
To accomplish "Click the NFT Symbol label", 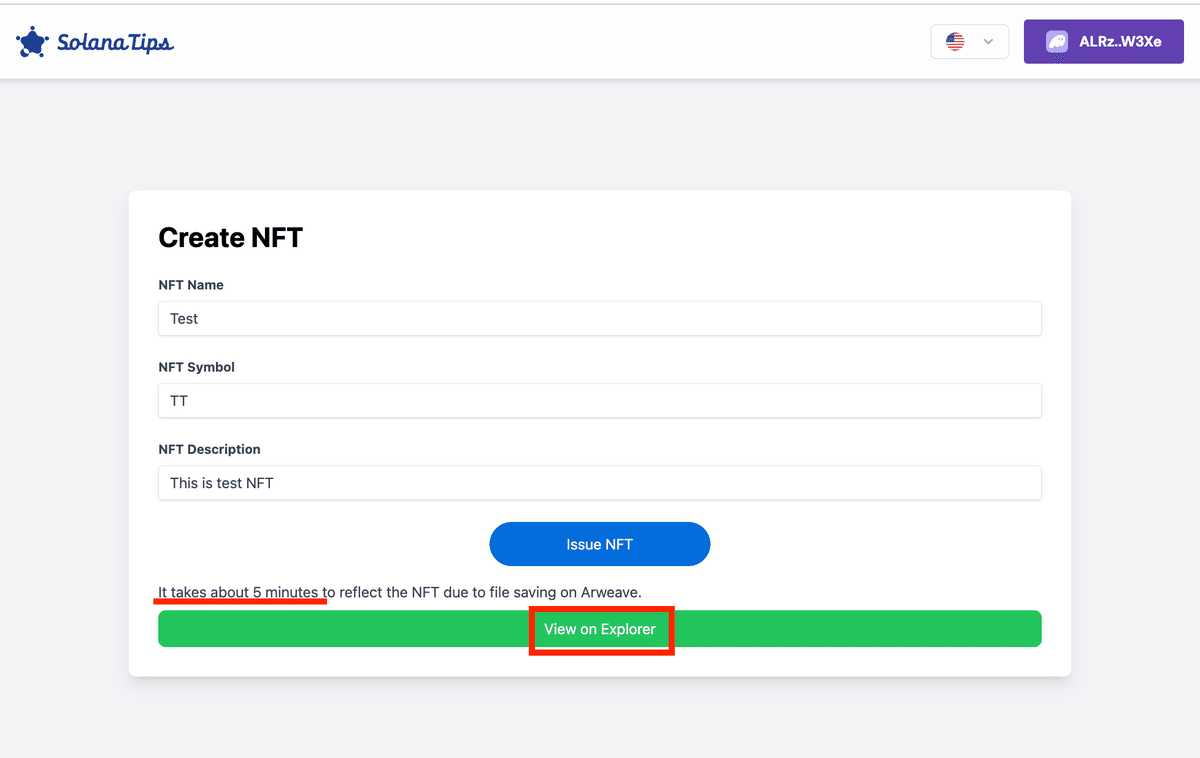I will tap(197, 367).
